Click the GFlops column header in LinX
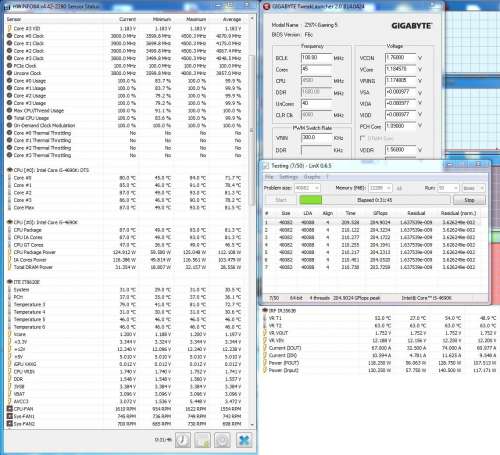The height and width of the screenshot is (455, 500). (x=380, y=213)
